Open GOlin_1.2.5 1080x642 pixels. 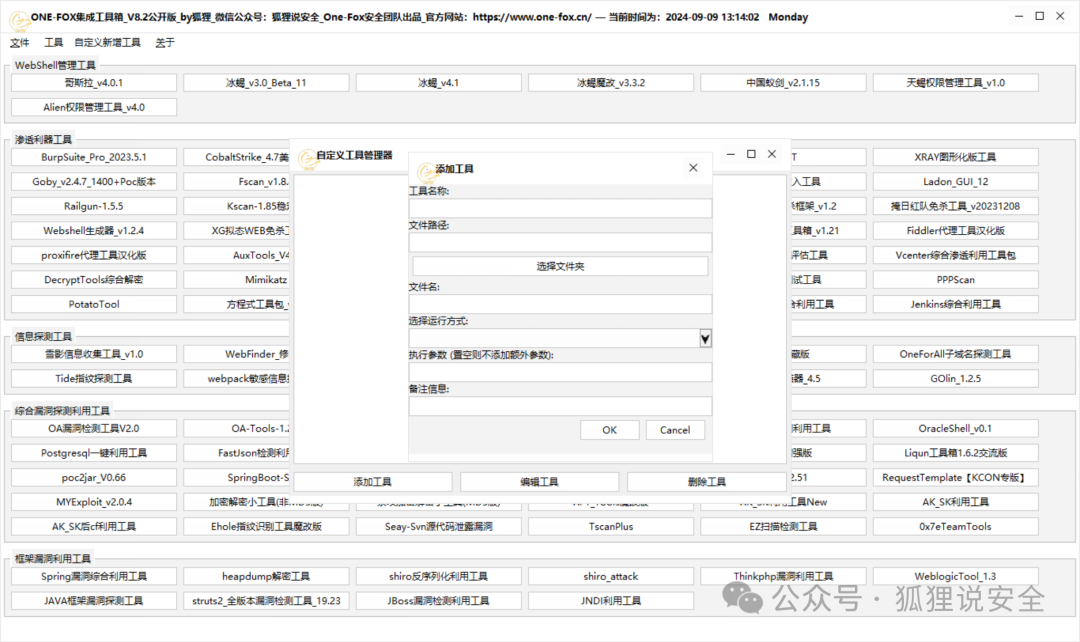coord(955,378)
